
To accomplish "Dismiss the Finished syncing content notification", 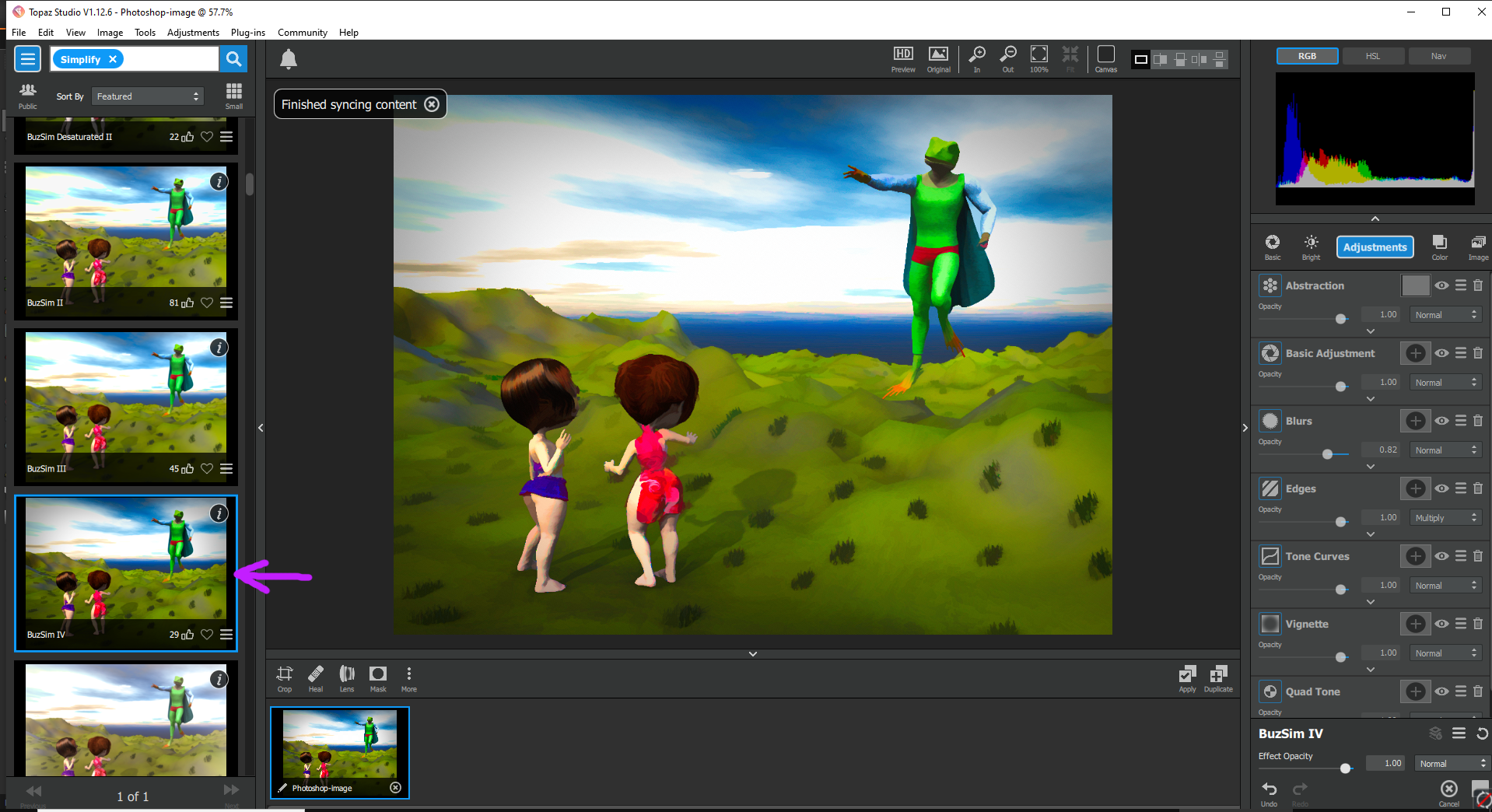I will [x=432, y=104].
